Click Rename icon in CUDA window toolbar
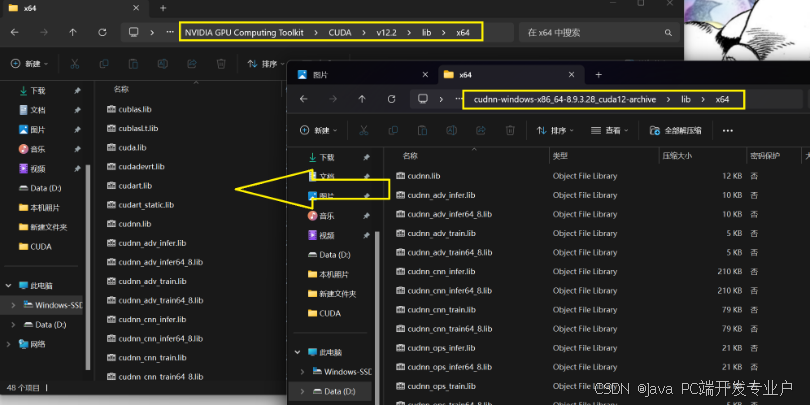 [163, 64]
